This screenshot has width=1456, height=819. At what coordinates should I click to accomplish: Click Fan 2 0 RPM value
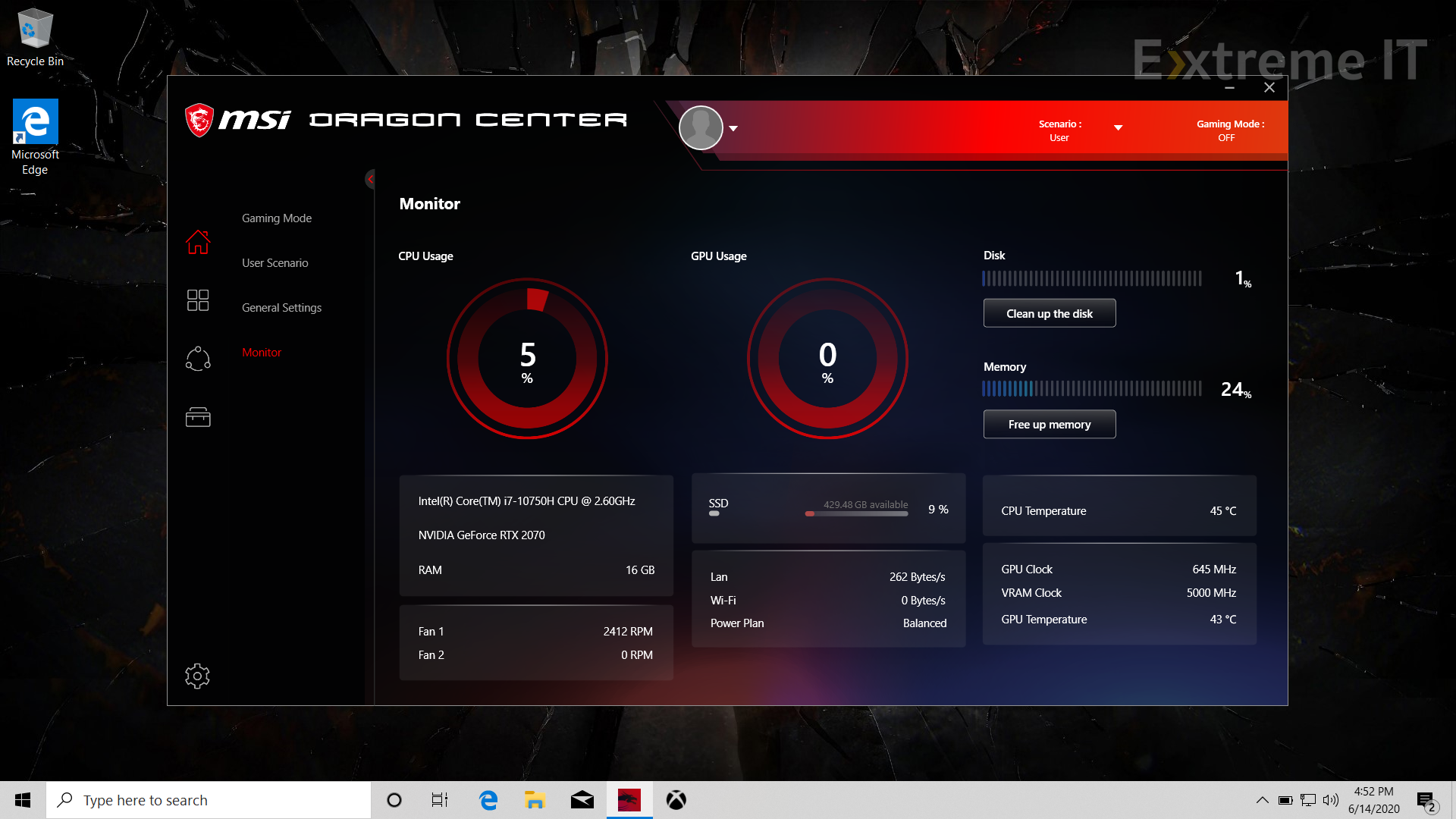(x=637, y=655)
